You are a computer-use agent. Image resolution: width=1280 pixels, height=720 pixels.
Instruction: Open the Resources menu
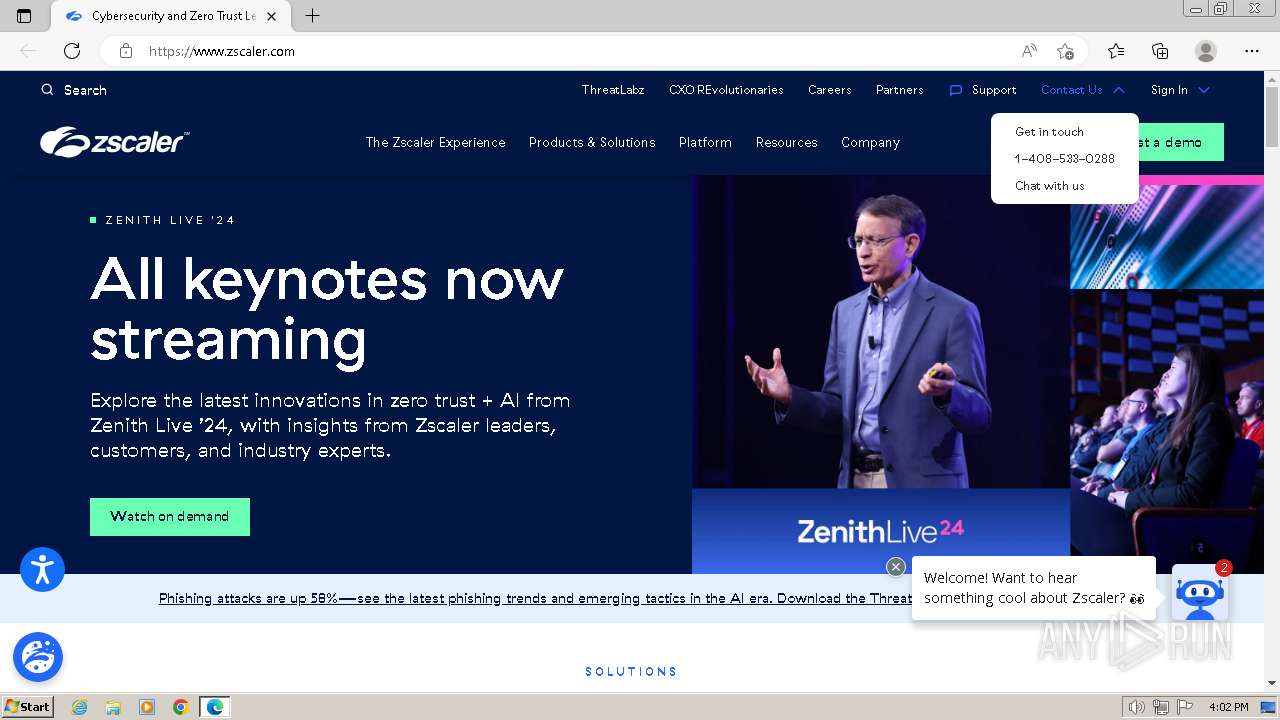(786, 142)
